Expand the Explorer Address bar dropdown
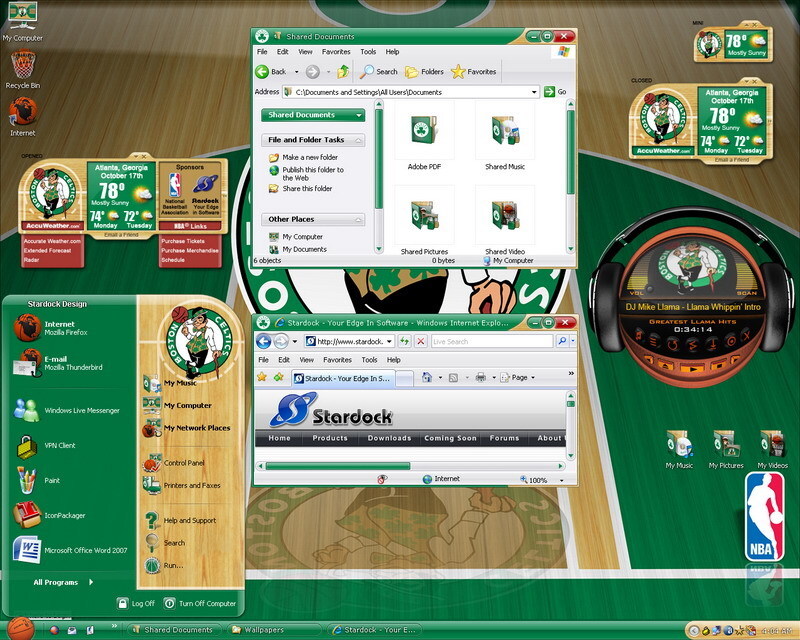This screenshot has height=640, width=800. tap(535, 92)
